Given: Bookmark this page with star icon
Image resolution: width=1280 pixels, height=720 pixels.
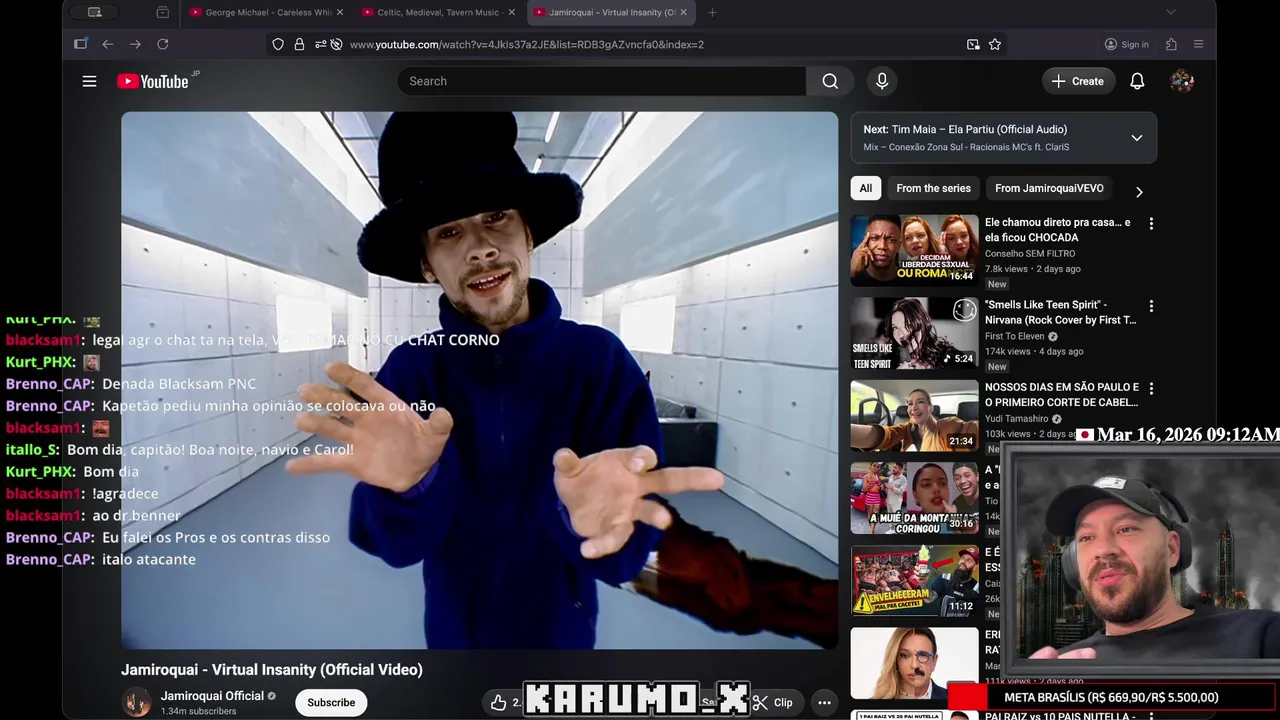Looking at the screenshot, I should coord(995,44).
